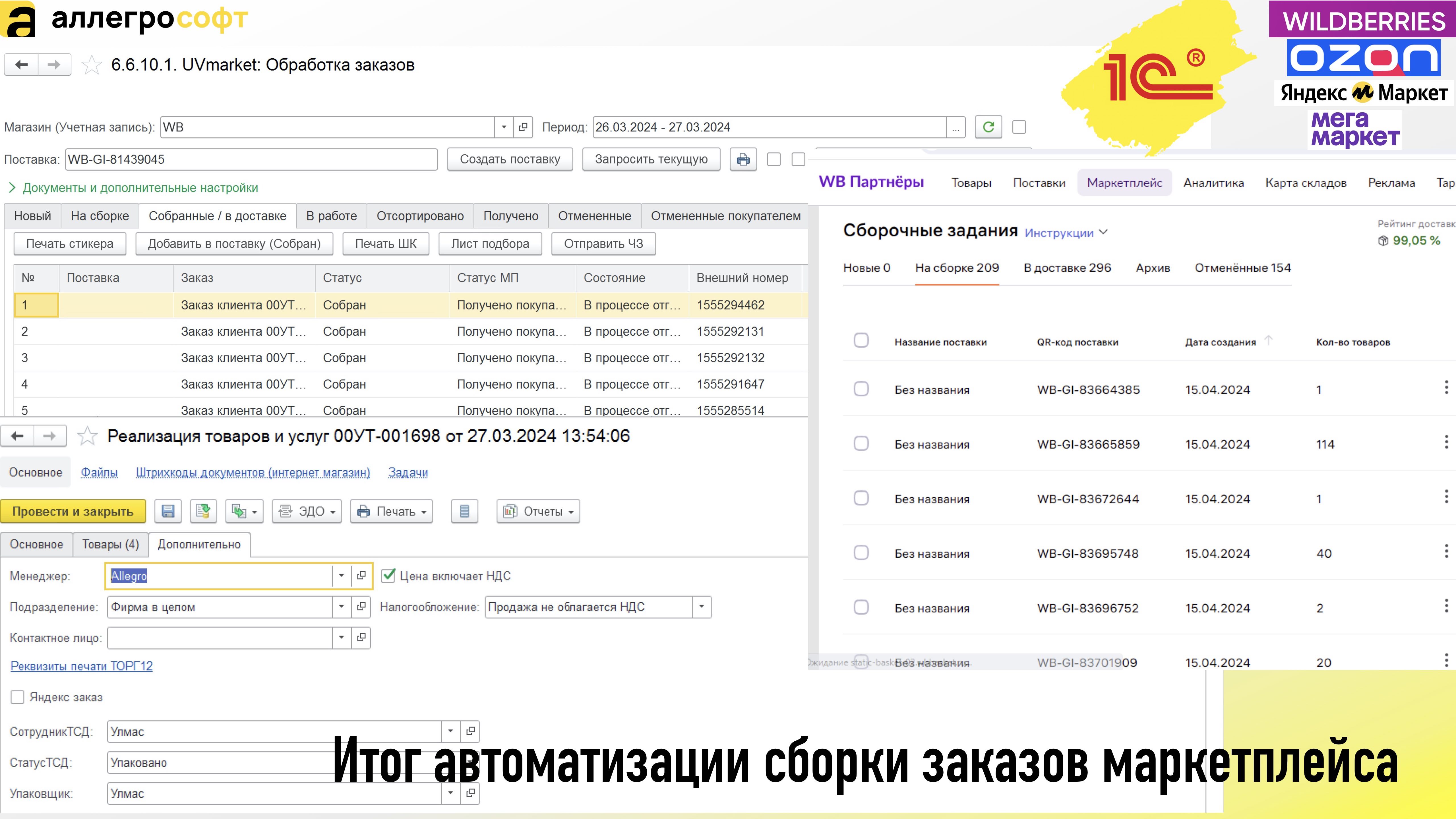Enable the Яндекс заказ checkbox
Image resolution: width=1456 pixels, height=819 pixels.
18,697
